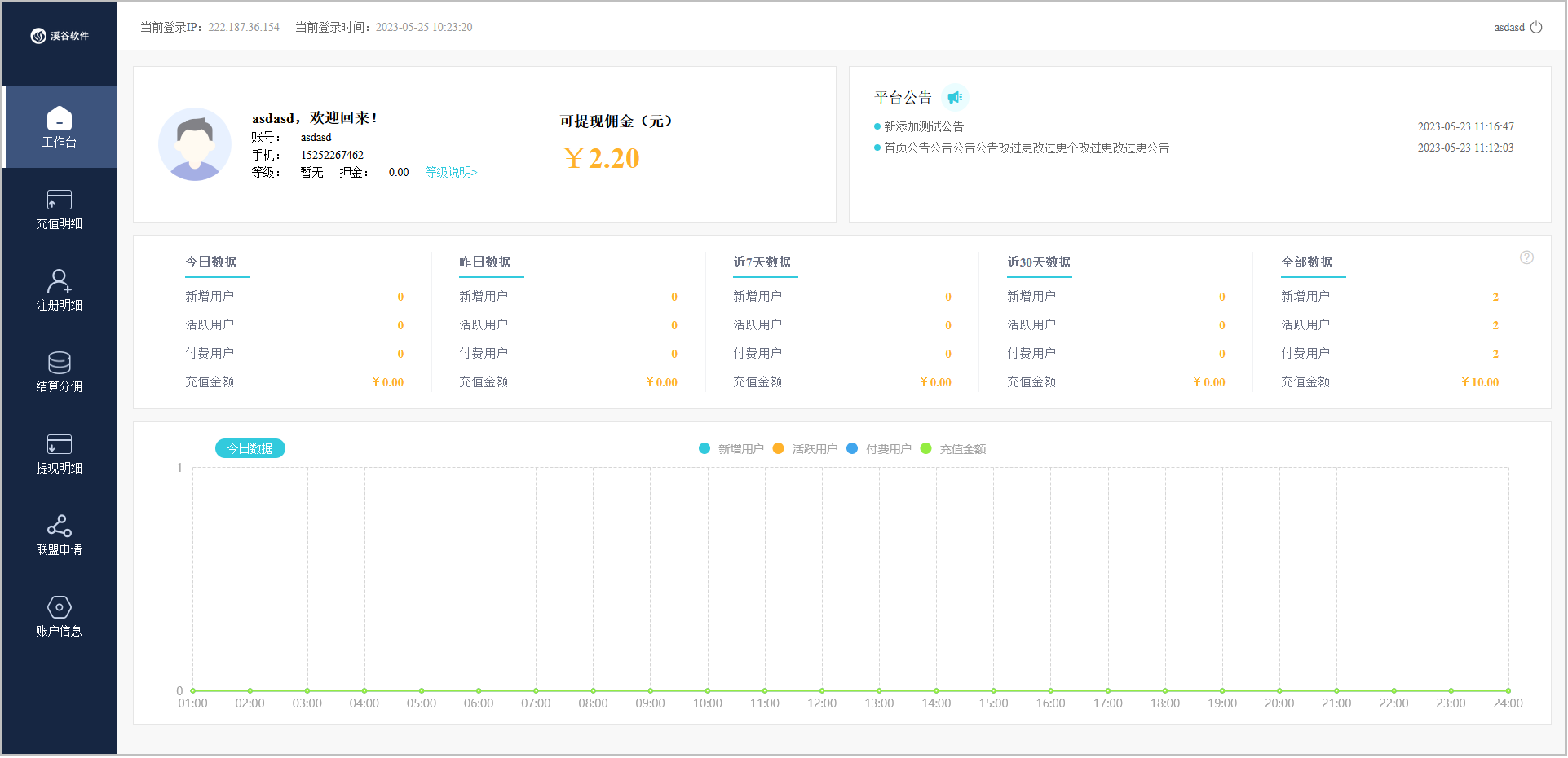Select the 近30天数据 tab heading
The width and height of the screenshot is (1568, 758).
click(1039, 262)
